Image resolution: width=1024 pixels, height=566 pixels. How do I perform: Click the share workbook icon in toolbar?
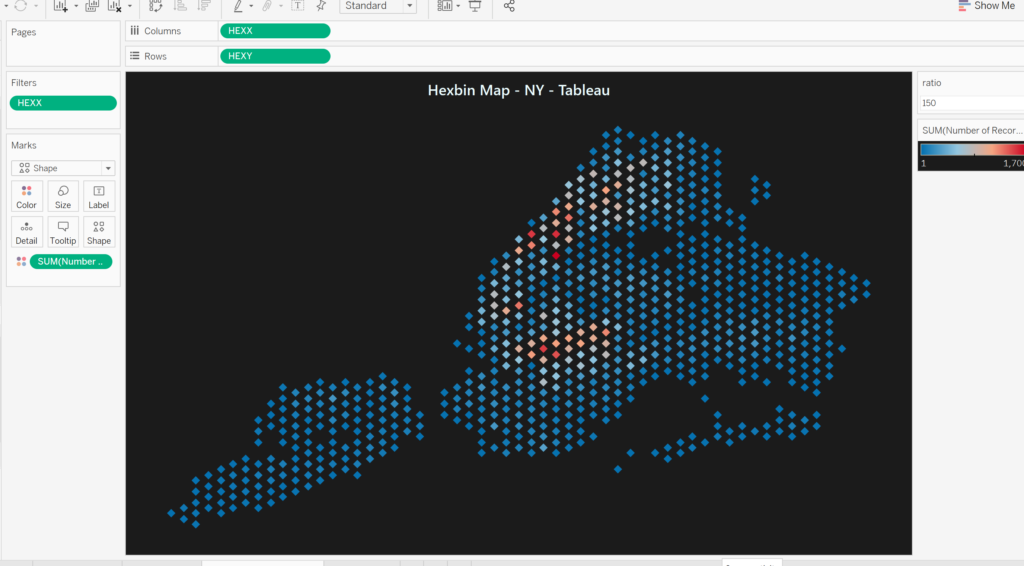[509, 6]
